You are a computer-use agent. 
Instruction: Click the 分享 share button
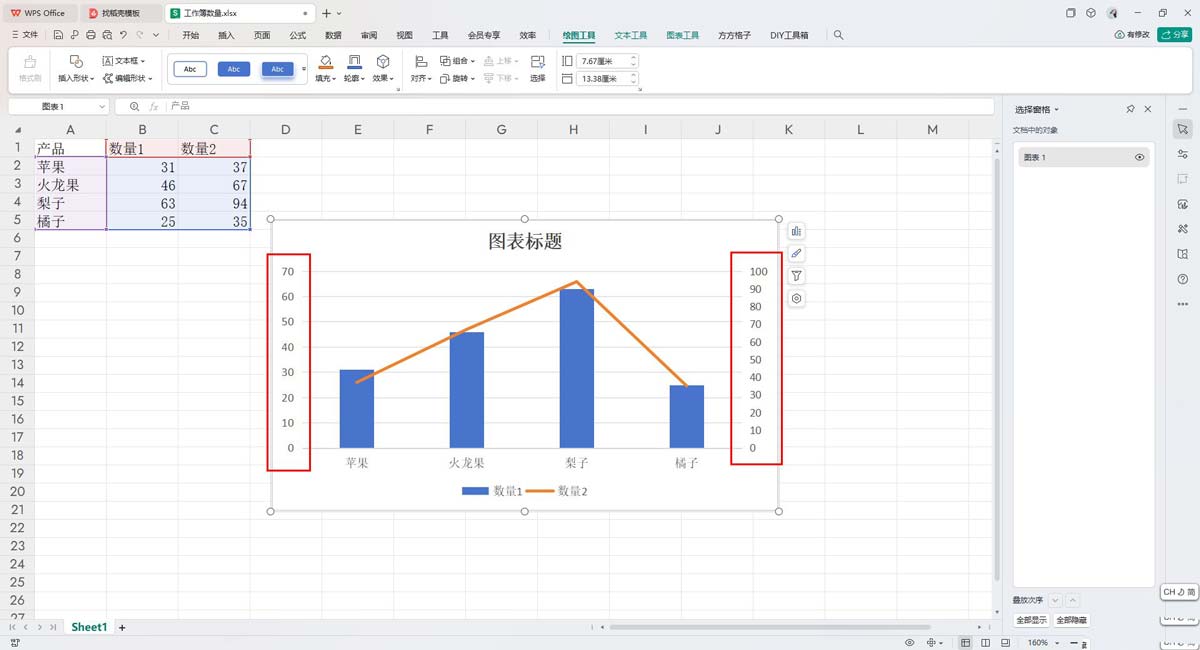tap(1174, 35)
